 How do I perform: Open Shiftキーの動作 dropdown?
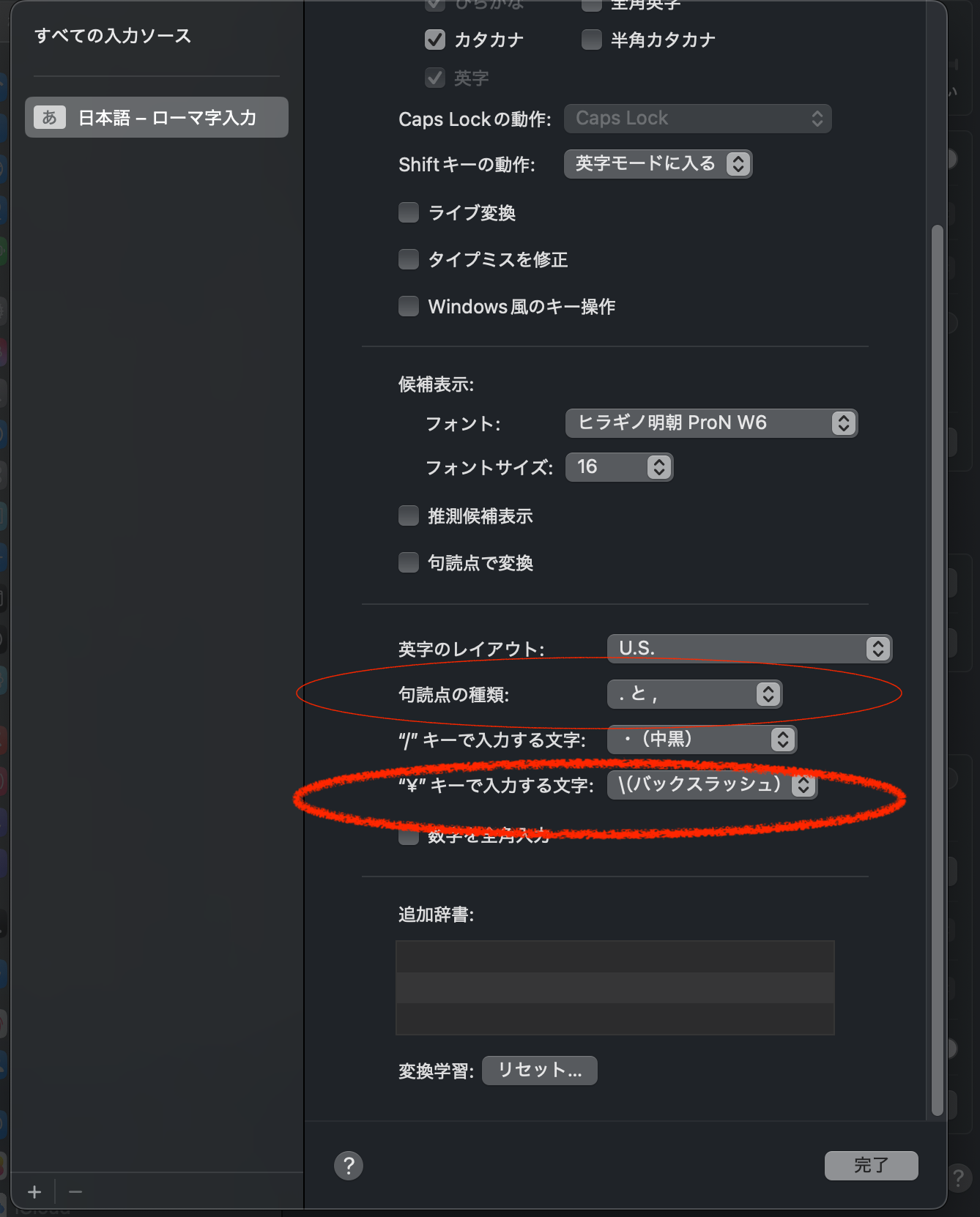[x=658, y=163]
